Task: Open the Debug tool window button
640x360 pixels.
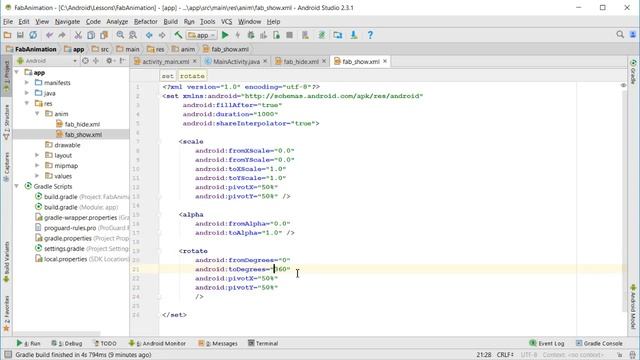Action: click(x=67, y=343)
